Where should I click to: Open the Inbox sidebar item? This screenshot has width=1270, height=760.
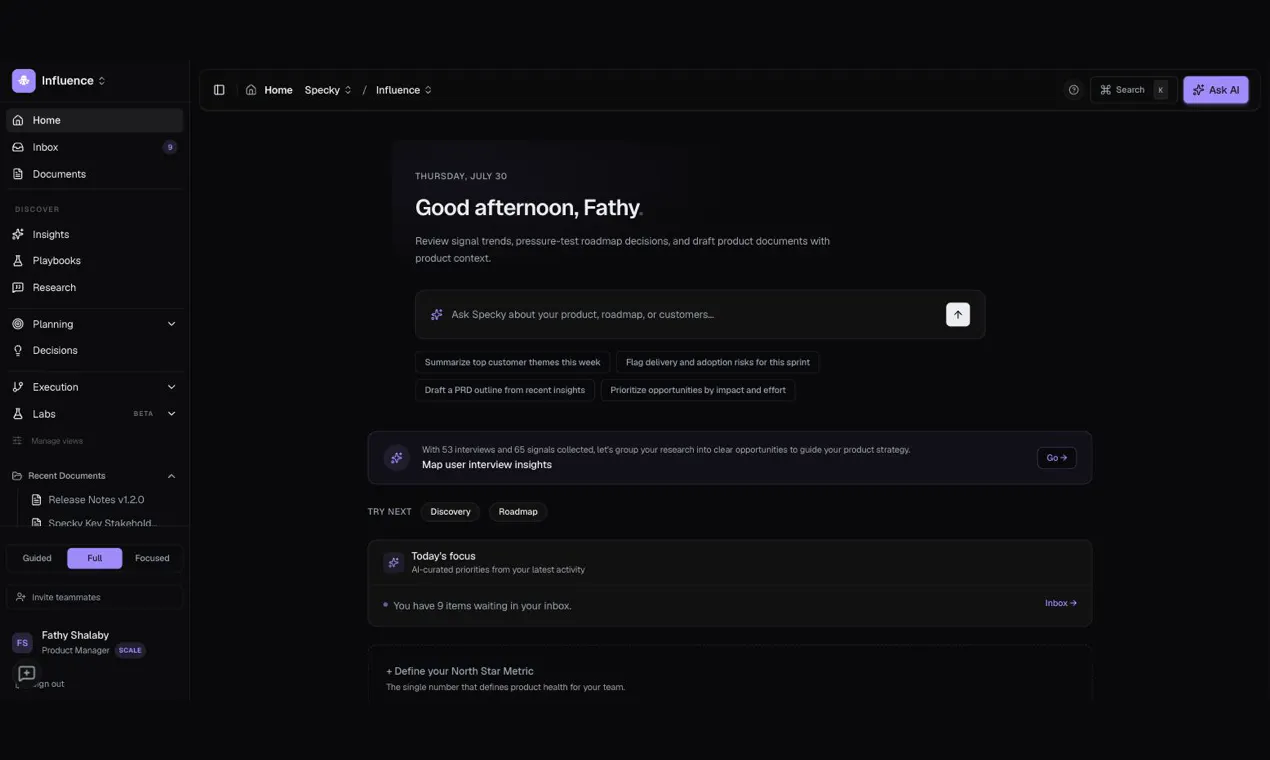tap(95, 147)
